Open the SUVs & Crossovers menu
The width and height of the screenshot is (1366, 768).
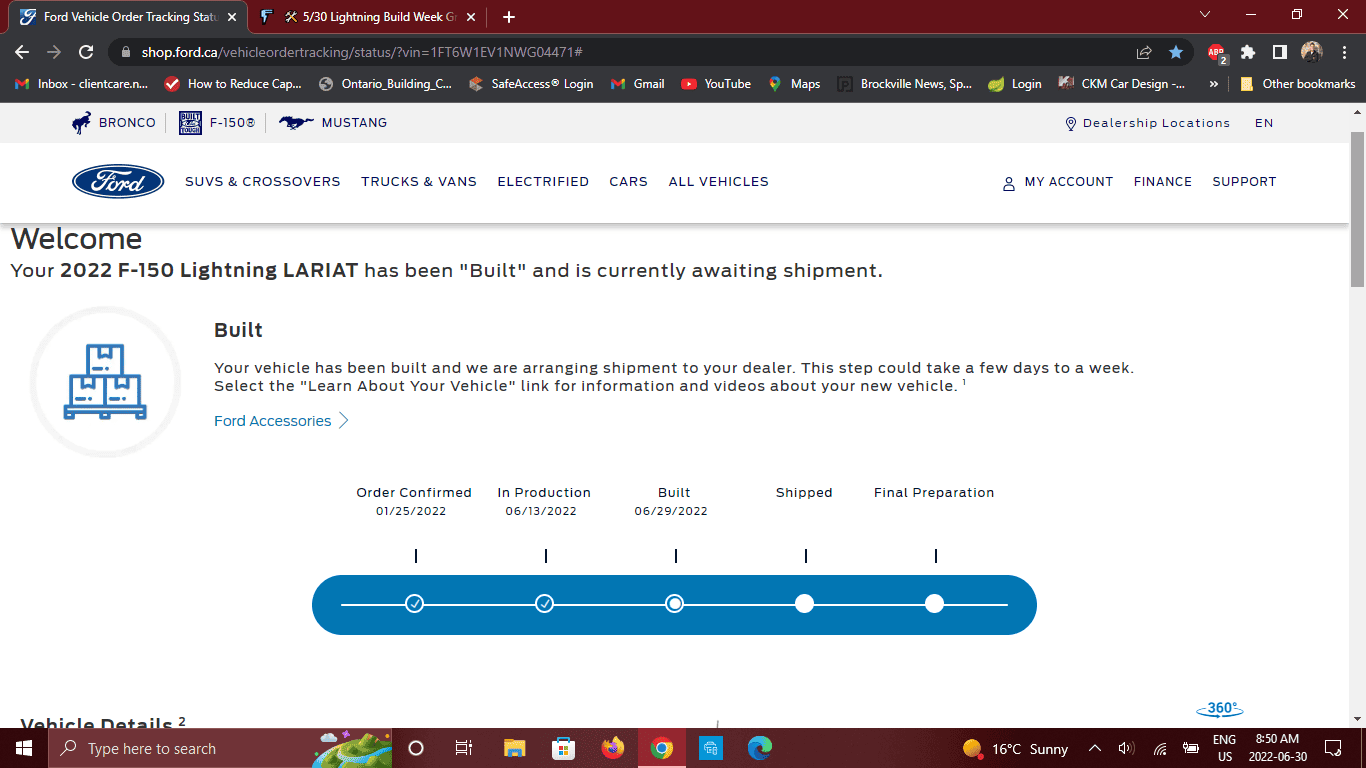263,182
